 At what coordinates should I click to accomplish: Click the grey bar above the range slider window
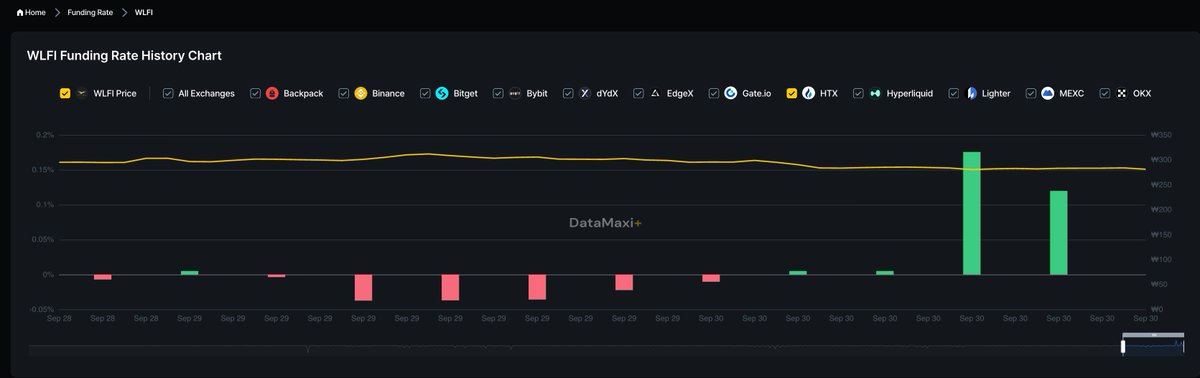1153,334
